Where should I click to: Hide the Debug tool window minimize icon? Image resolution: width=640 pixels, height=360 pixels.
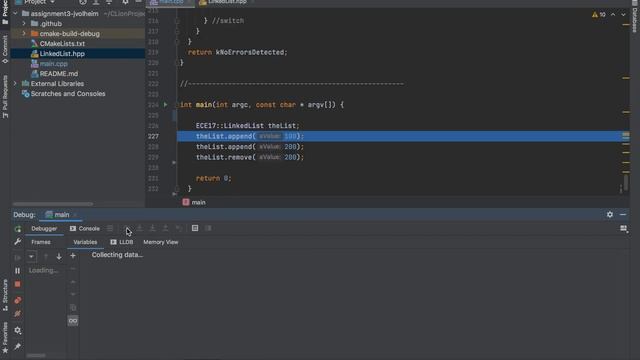coord(623,214)
